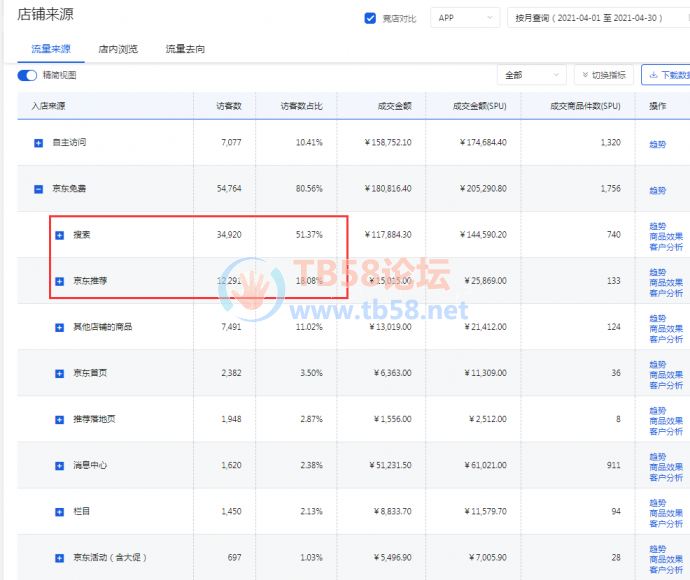The width and height of the screenshot is (690, 580).
Task: Open 商品效果 link in 消息中心 row
Action: click(666, 467)
